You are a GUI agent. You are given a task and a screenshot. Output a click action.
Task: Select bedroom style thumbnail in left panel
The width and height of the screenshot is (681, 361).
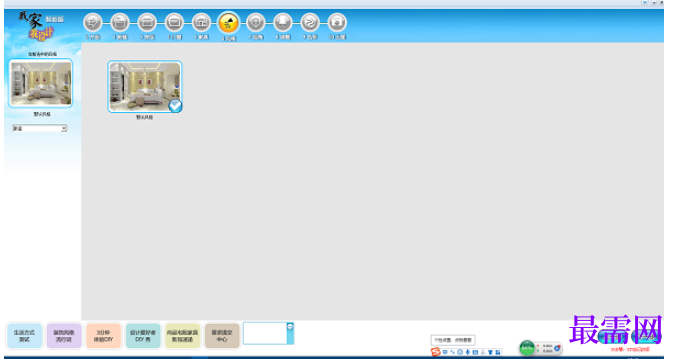tap(41, 83)
